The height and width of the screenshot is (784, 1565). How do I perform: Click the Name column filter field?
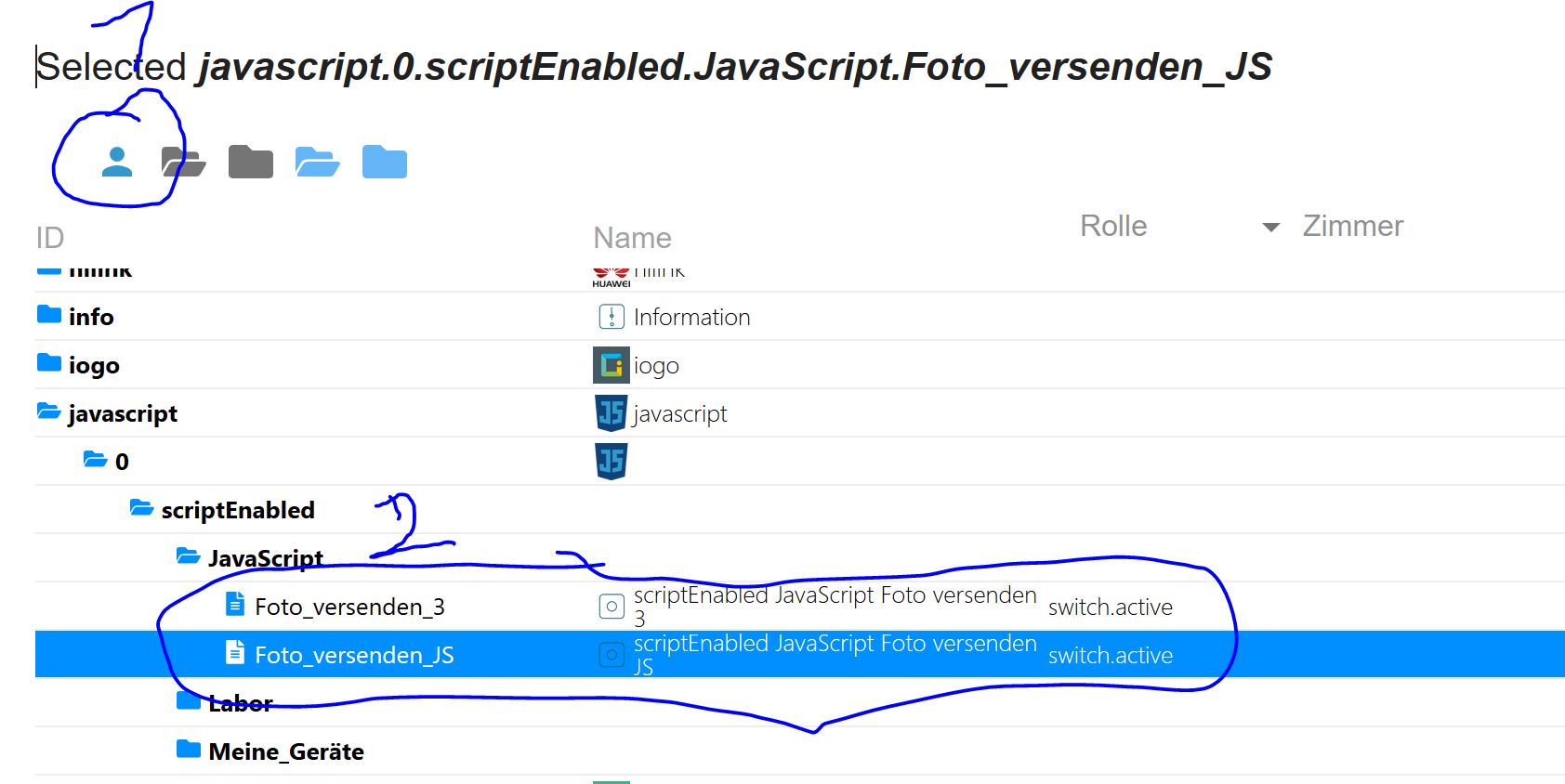point(632,239)
